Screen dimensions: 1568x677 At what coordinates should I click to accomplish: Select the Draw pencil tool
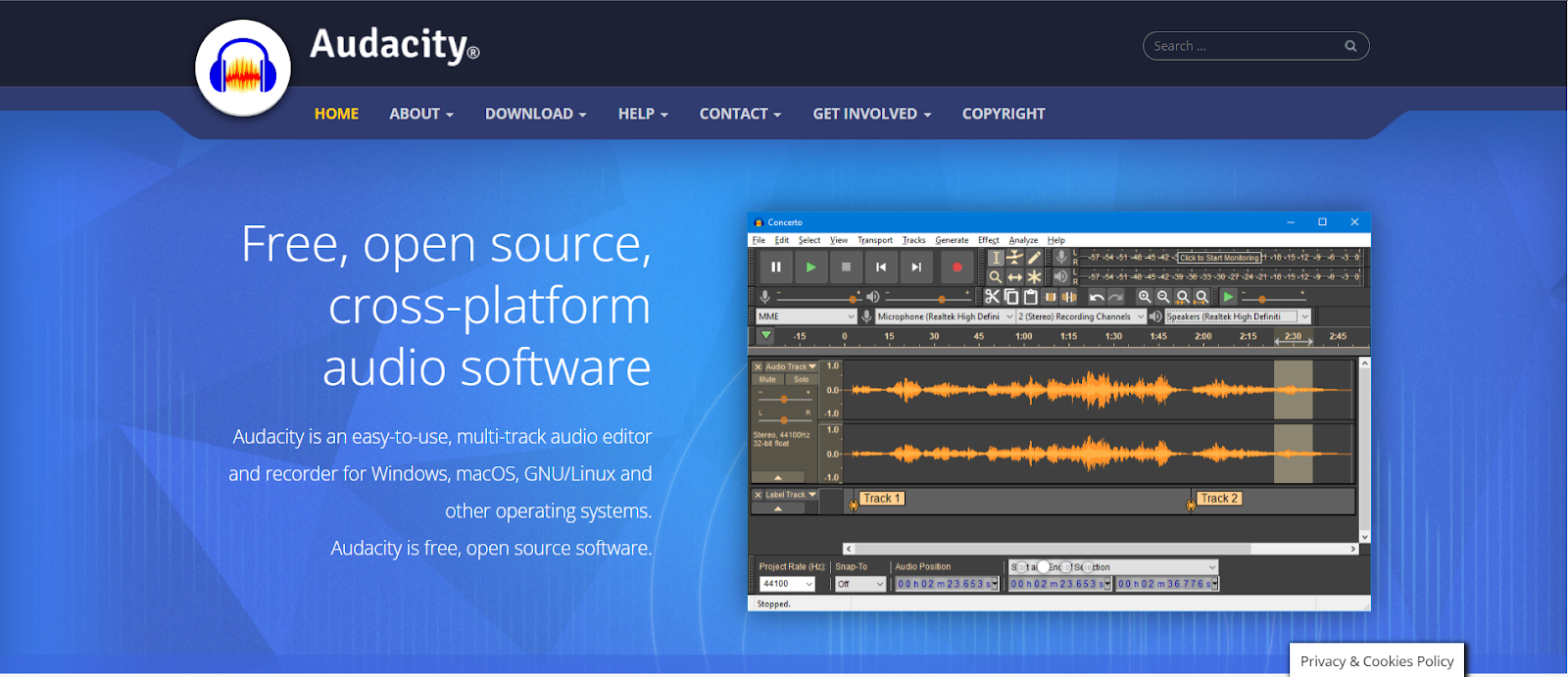(1034, 258)
